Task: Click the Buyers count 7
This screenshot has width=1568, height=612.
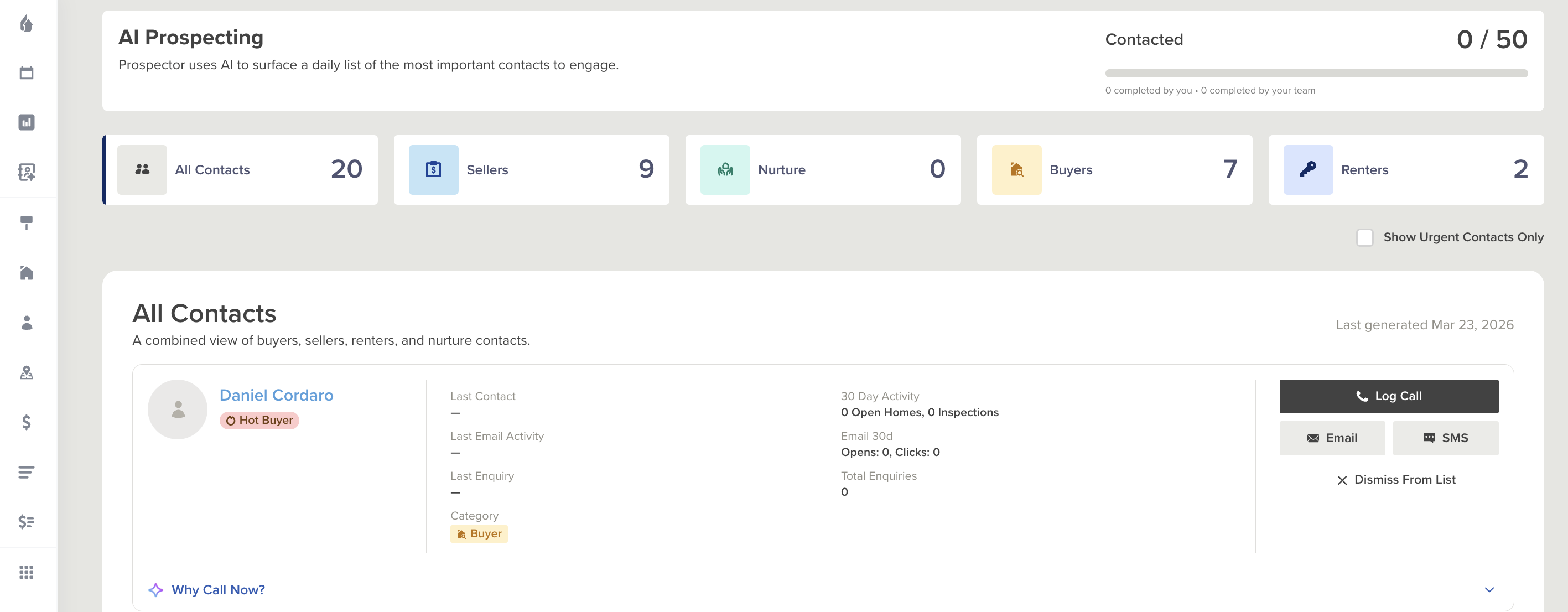Action: pyautogui.click(x=1229, y=169)
